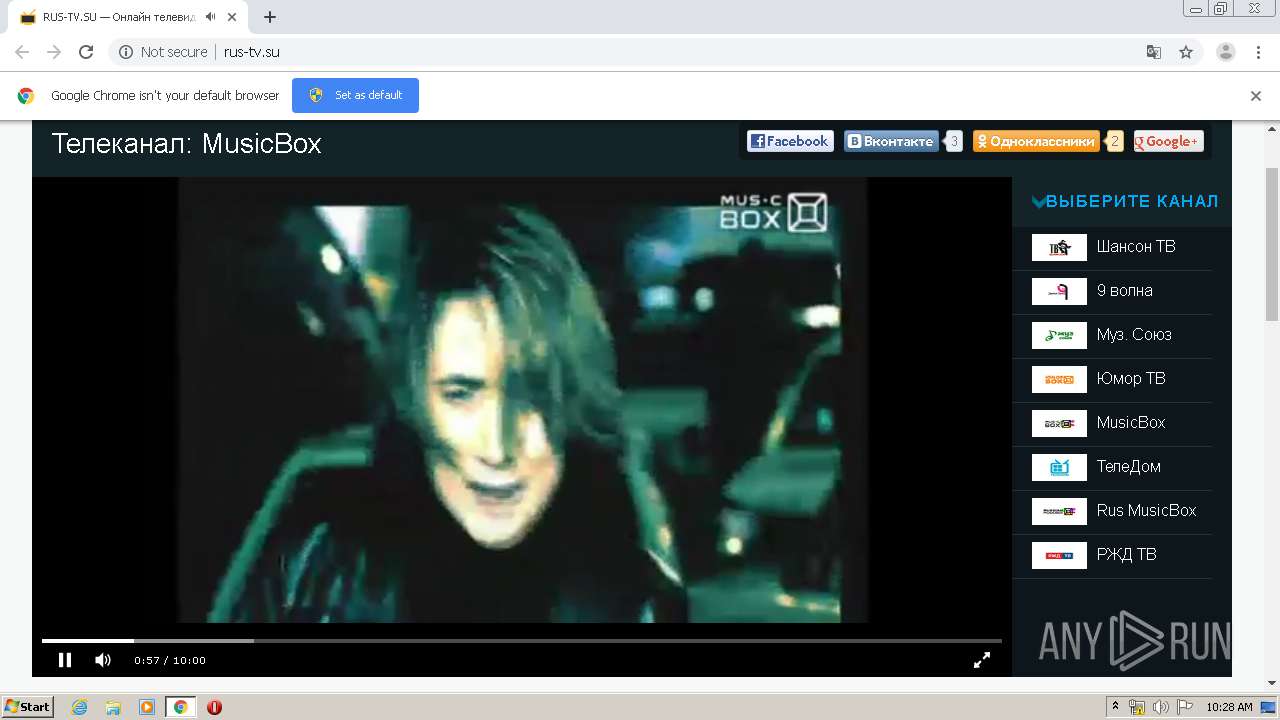The width and height of the screenshot is (1280, 720).
Task: Open Opera taskbar icon
Action: (x=214, y=707)
